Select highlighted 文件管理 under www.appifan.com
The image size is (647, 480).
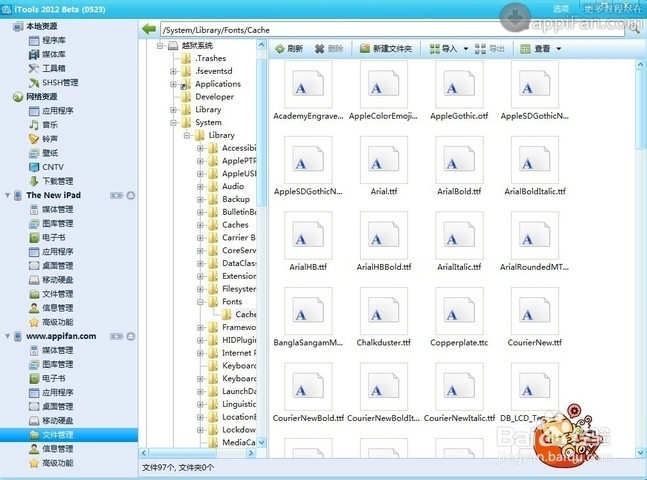[x=68, y=435]
